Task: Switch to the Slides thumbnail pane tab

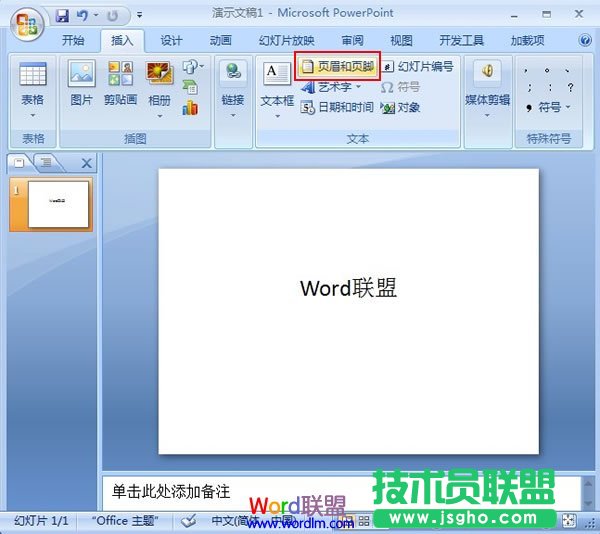Action: [x=19, y=163]
